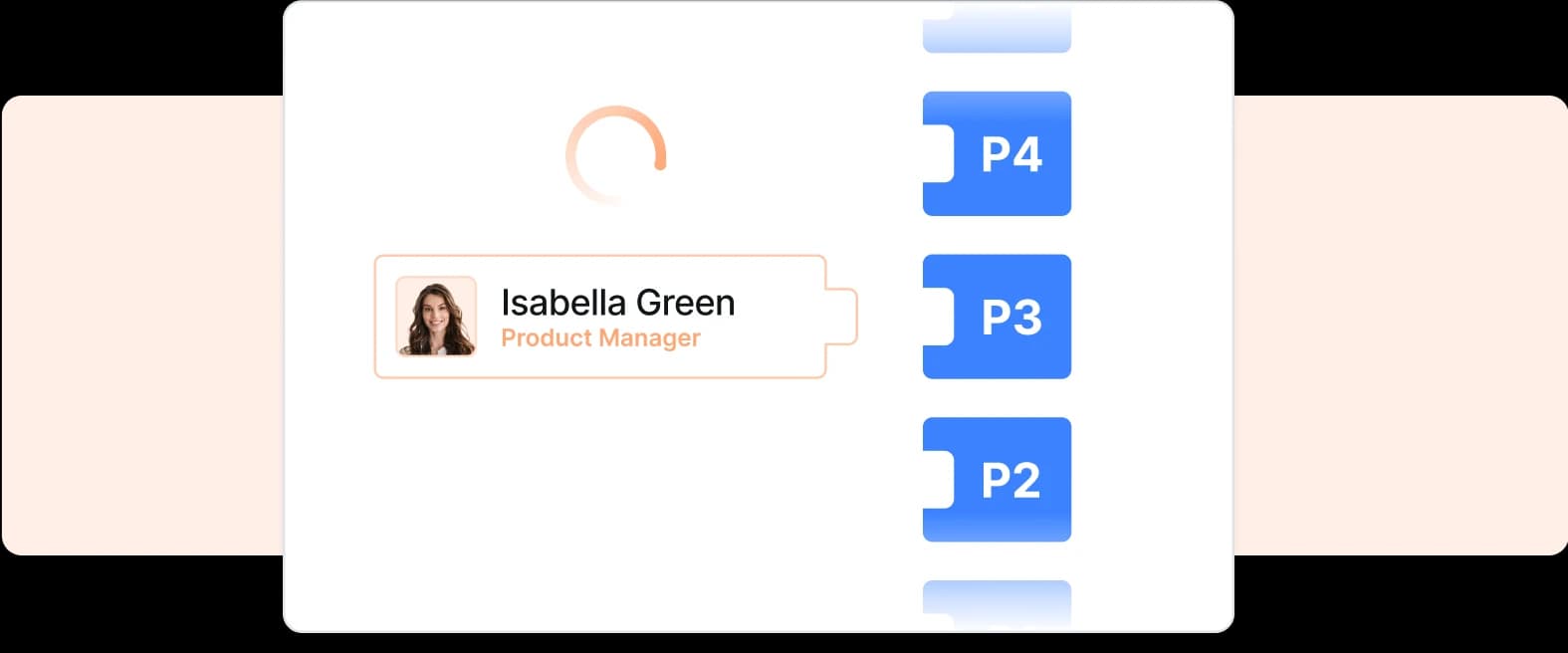Click Isabella Green's profile photo
1568x653 pixels.
[436, 317]
